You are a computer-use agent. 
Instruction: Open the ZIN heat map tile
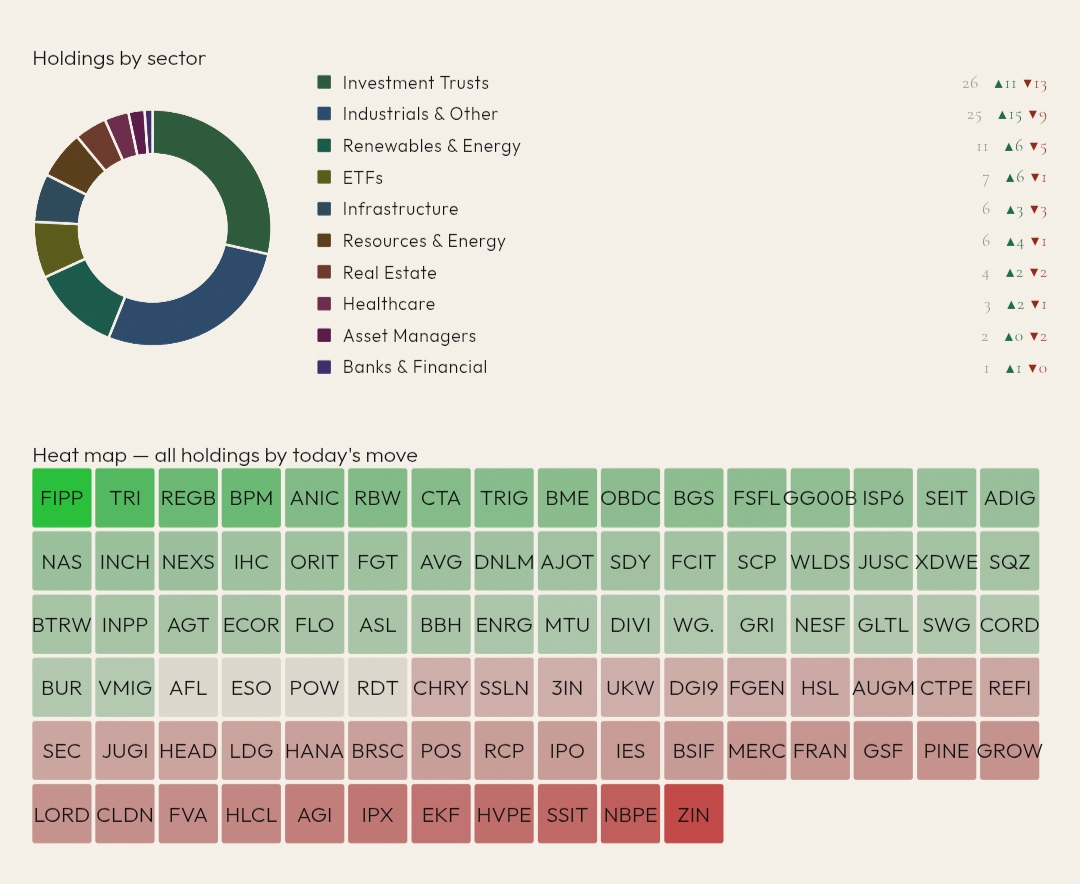point(693,814)
